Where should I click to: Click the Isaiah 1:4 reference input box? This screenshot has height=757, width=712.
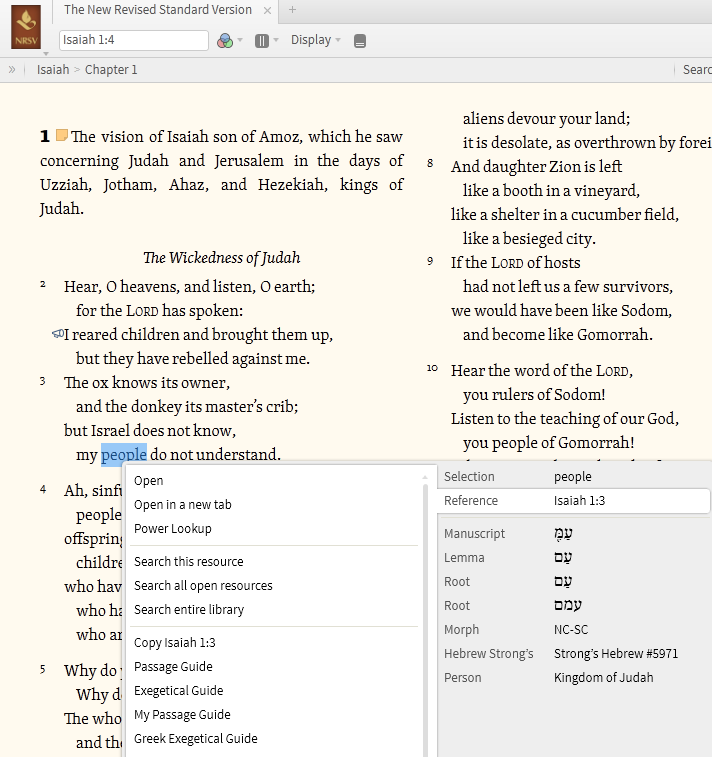click(x=134, y=40)
